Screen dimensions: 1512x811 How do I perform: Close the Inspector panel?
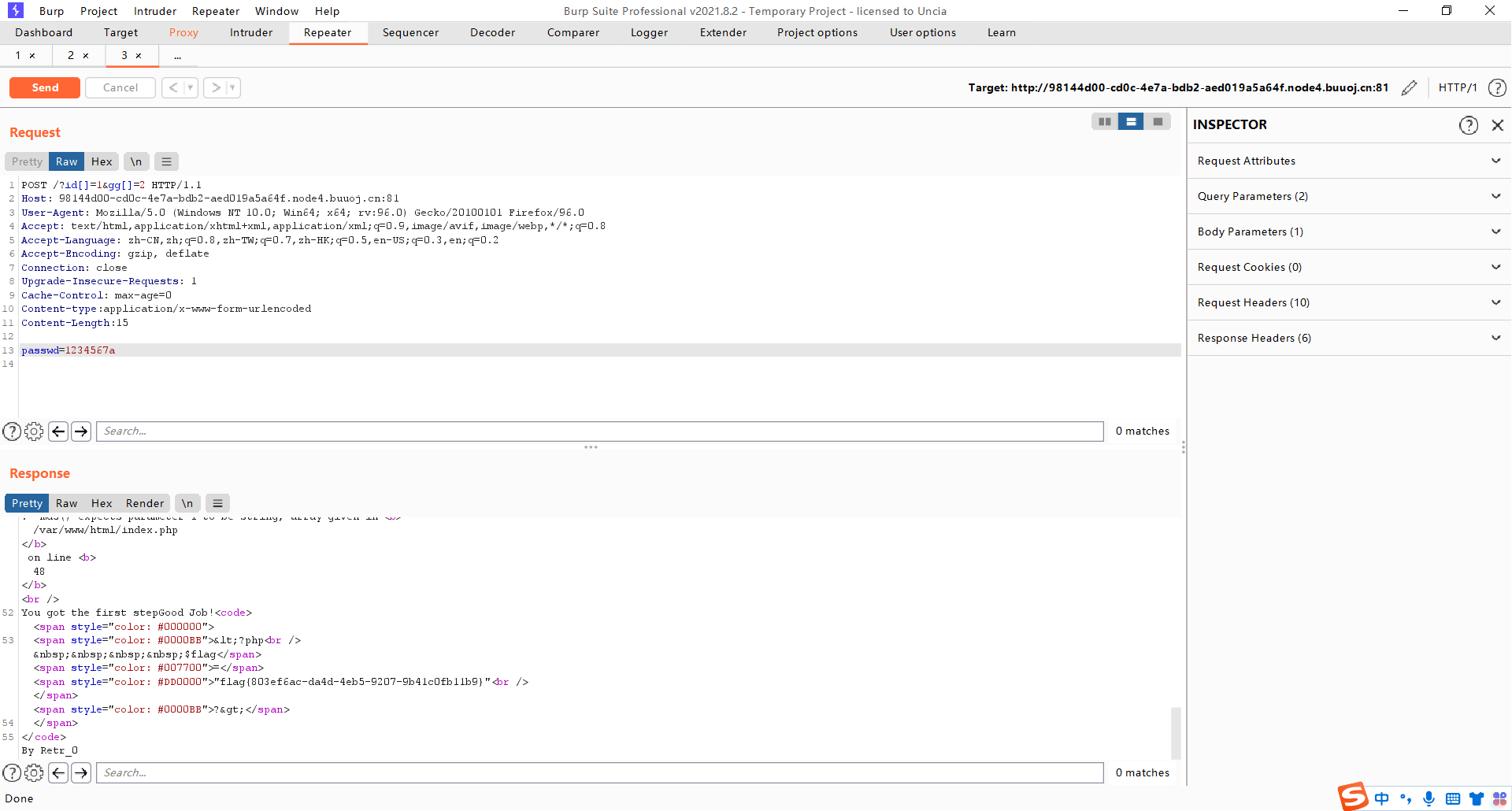pos(1497,124)
